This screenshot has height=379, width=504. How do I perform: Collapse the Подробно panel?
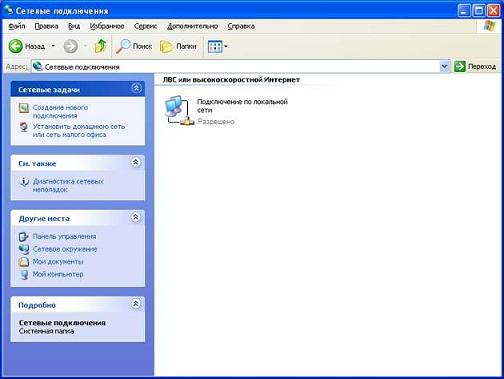coord(136,304)
